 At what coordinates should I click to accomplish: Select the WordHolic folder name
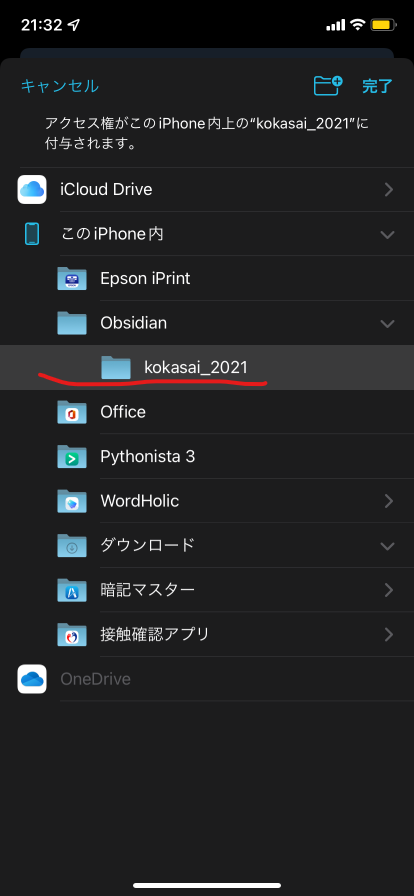[x=140, y=501]
